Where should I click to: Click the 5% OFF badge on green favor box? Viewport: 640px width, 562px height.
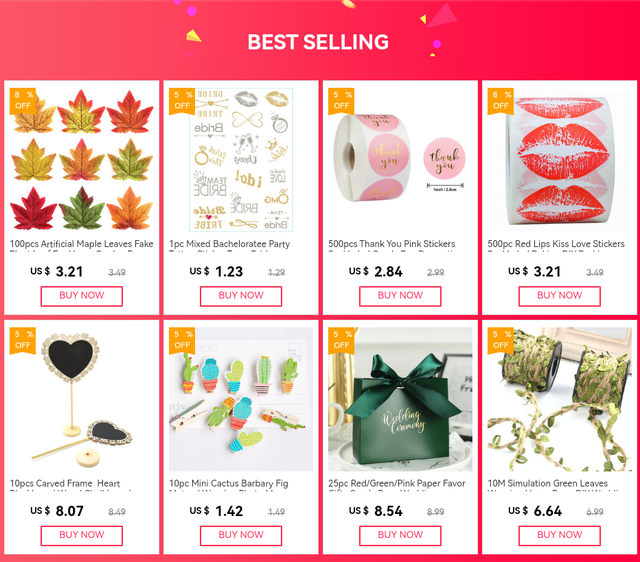[341, 340]
